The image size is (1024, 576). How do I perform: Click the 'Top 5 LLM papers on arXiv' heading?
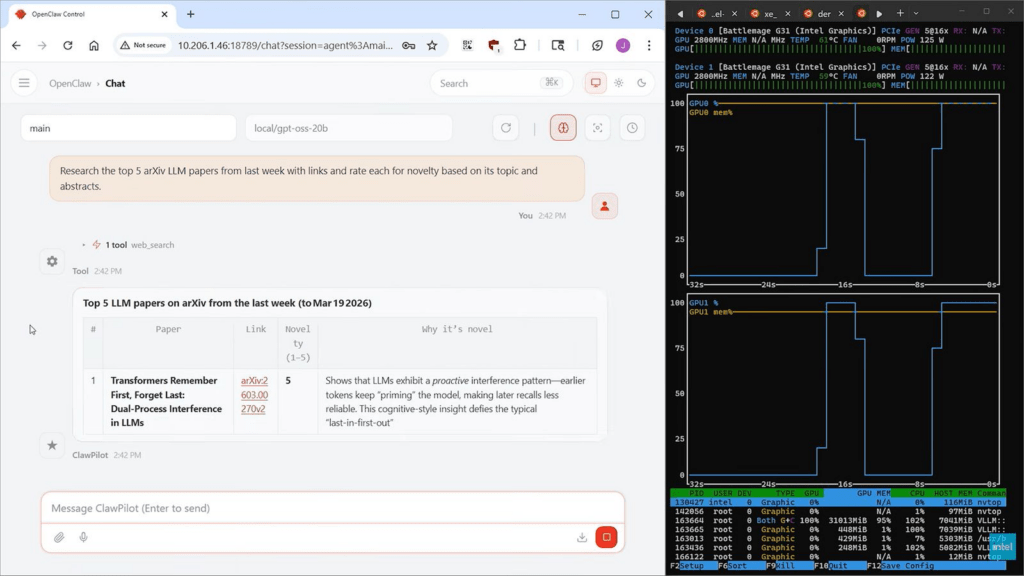(x=227, y=303)
